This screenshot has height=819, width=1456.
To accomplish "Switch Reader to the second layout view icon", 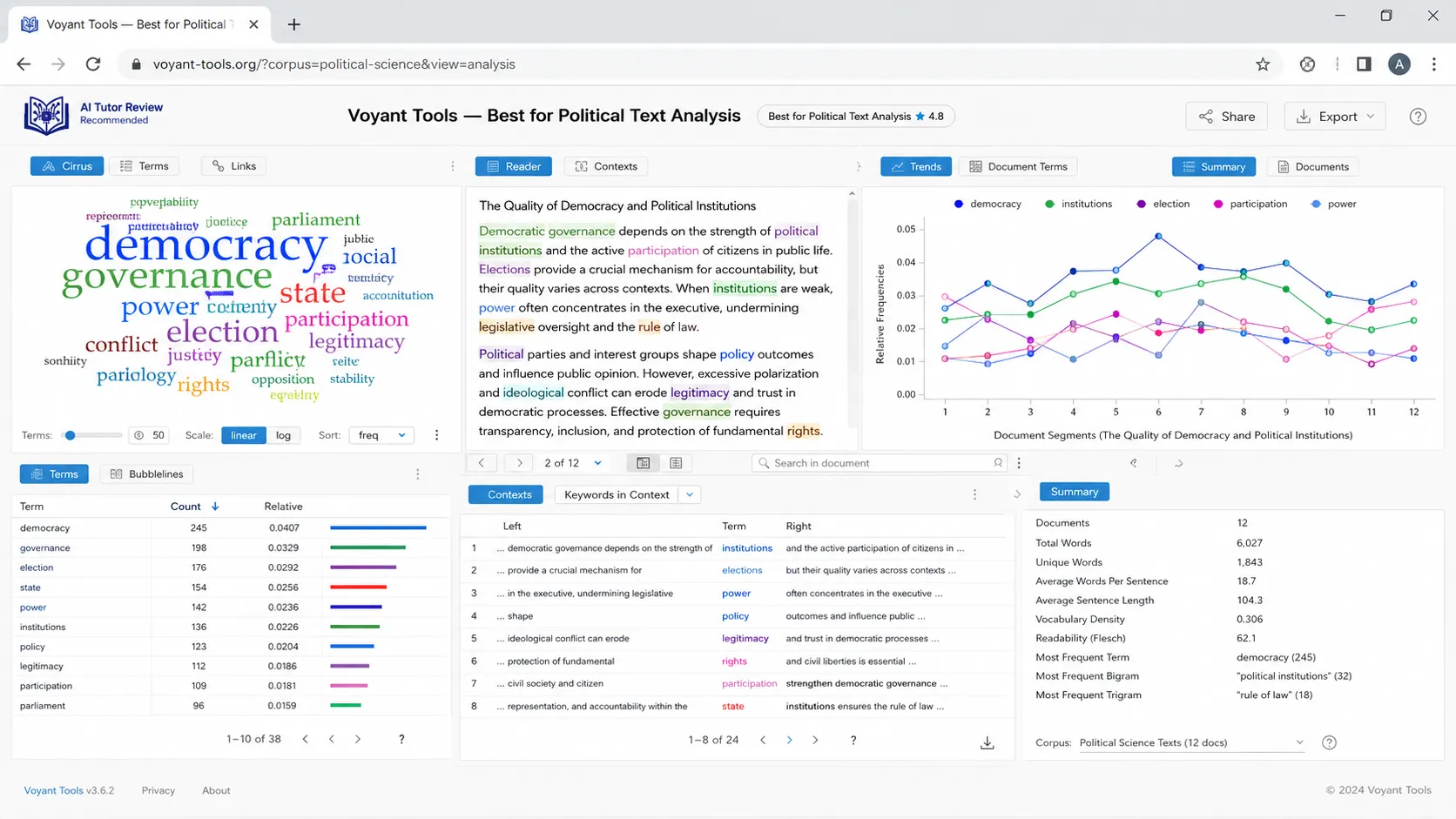I will (x=676, y=463).
